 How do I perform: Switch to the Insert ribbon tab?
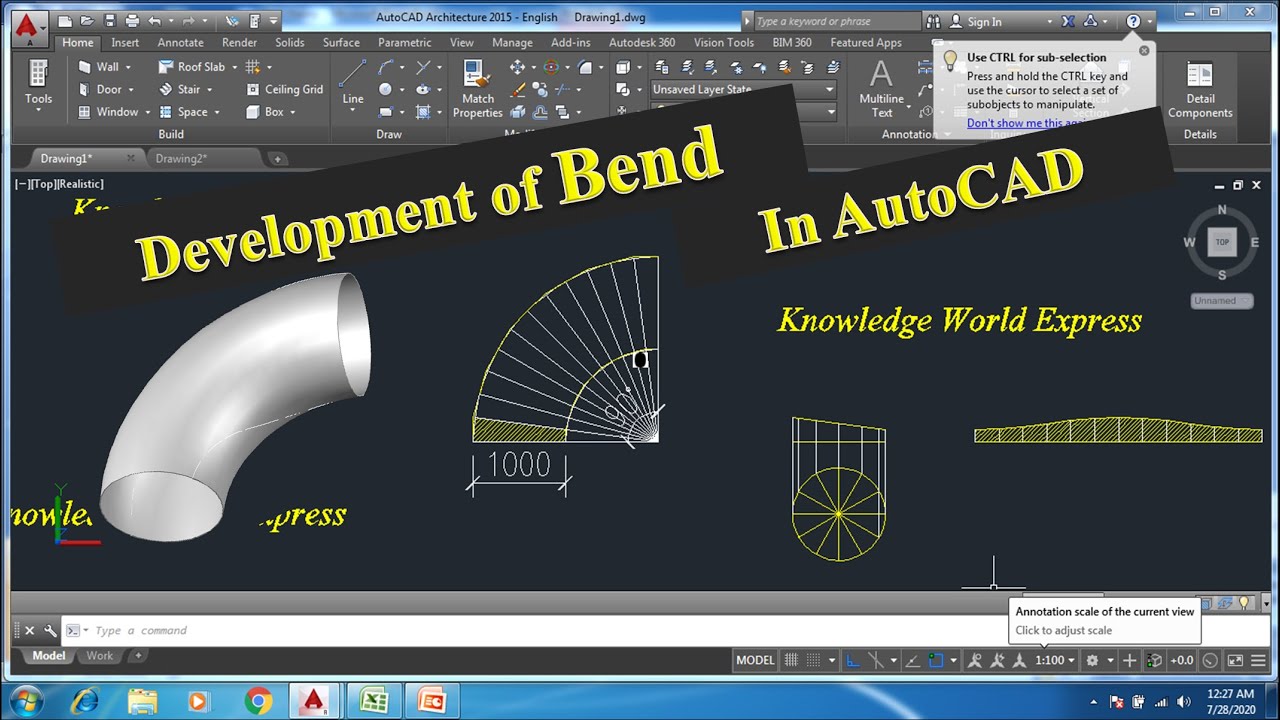[x=125, y=43]
